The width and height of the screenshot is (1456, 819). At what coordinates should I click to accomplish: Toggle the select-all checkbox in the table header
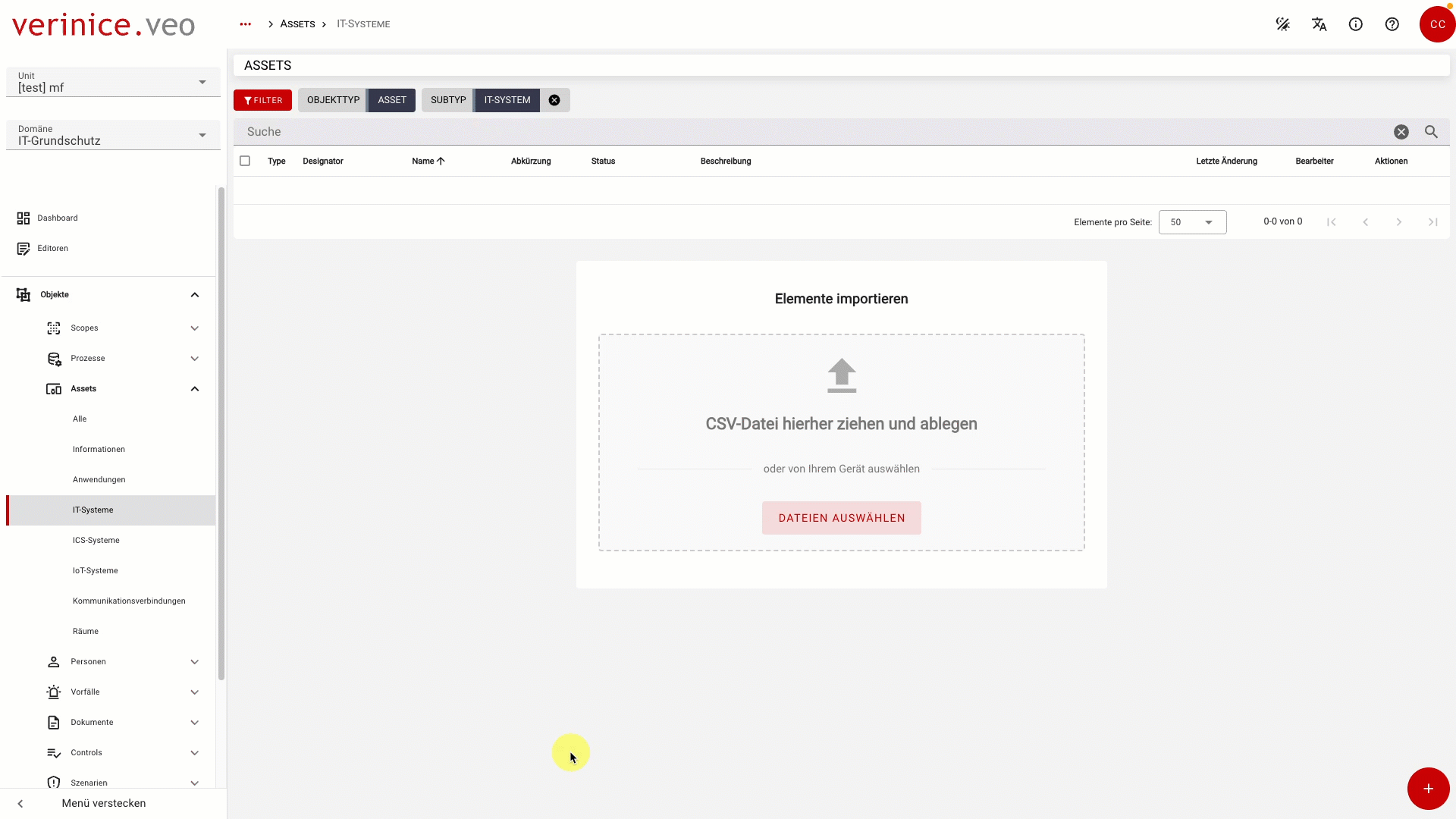245,161
